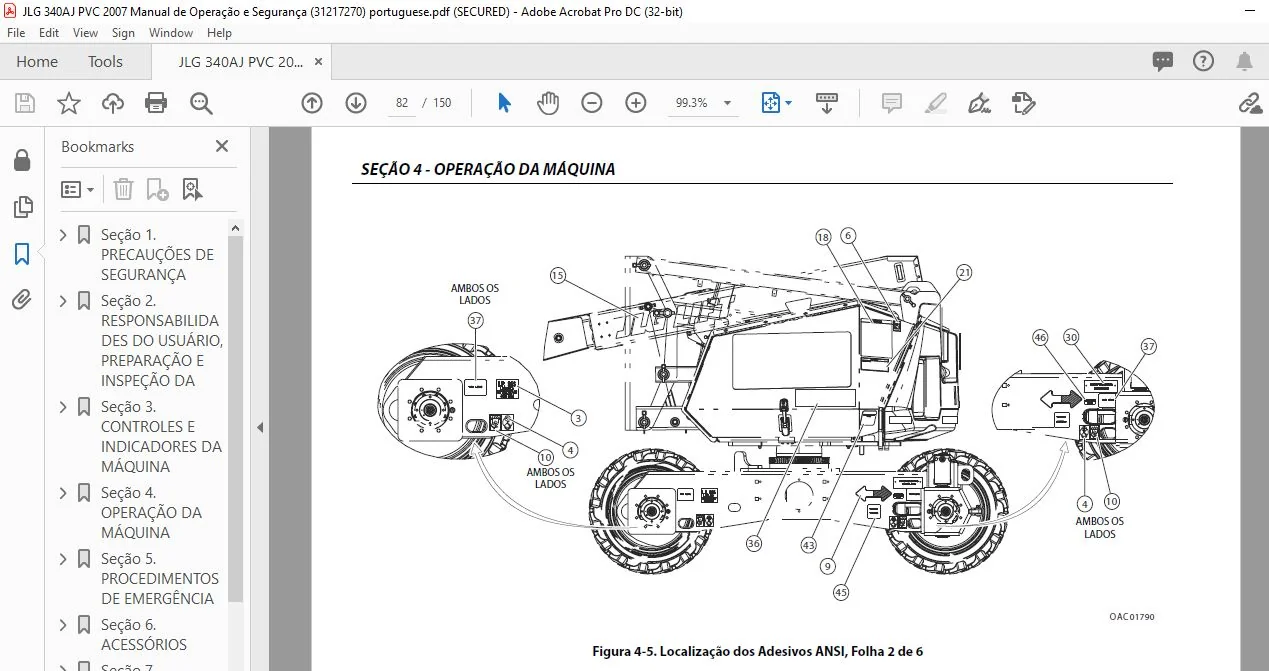
Task: Open the fit page options dropdown arrow
Action: tap(789, 103)
